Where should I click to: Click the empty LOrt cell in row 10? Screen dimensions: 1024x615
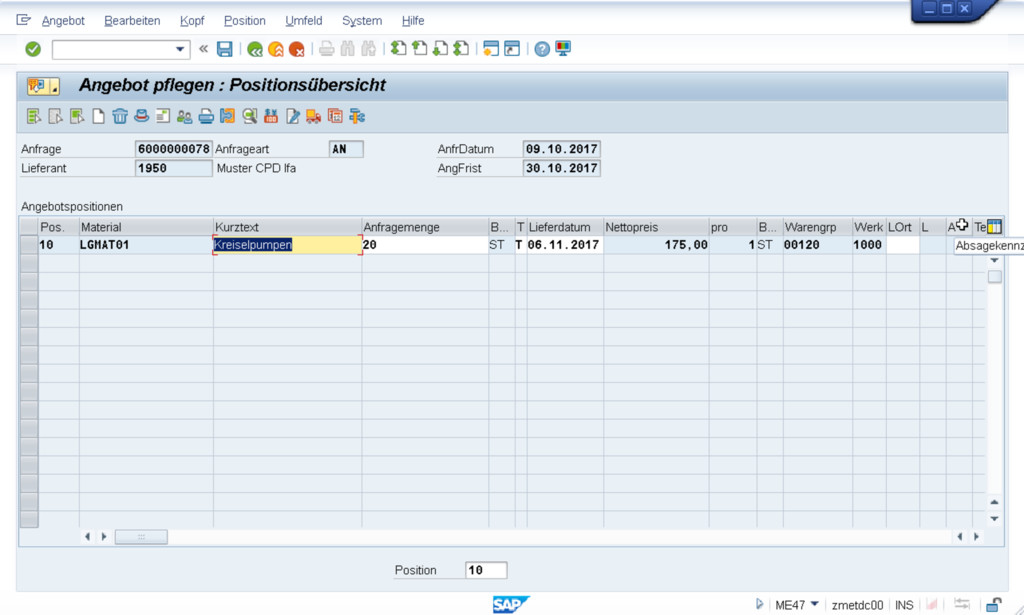903,245
